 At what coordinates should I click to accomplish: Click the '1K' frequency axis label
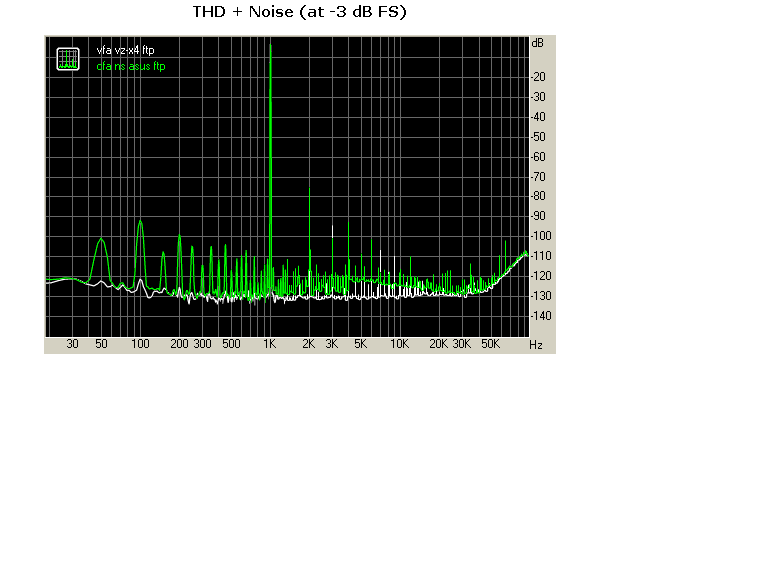(x=270, y=344)
